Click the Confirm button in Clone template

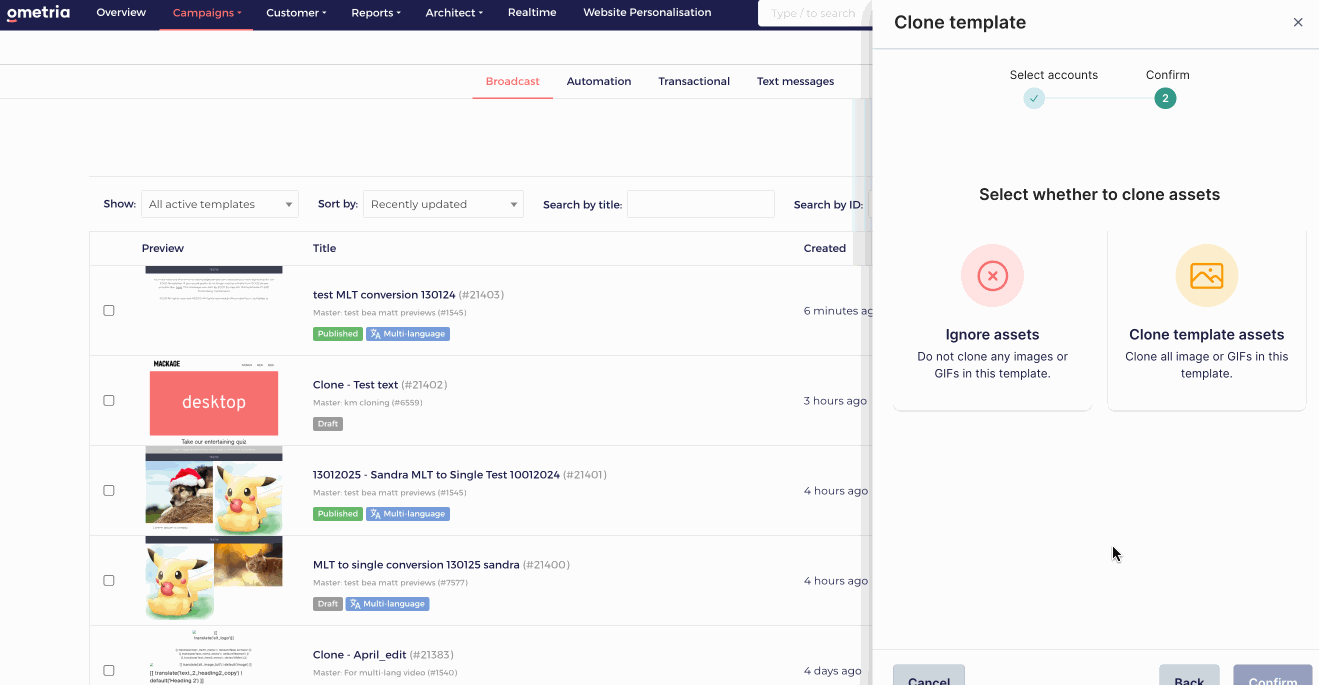(1272, 677)
